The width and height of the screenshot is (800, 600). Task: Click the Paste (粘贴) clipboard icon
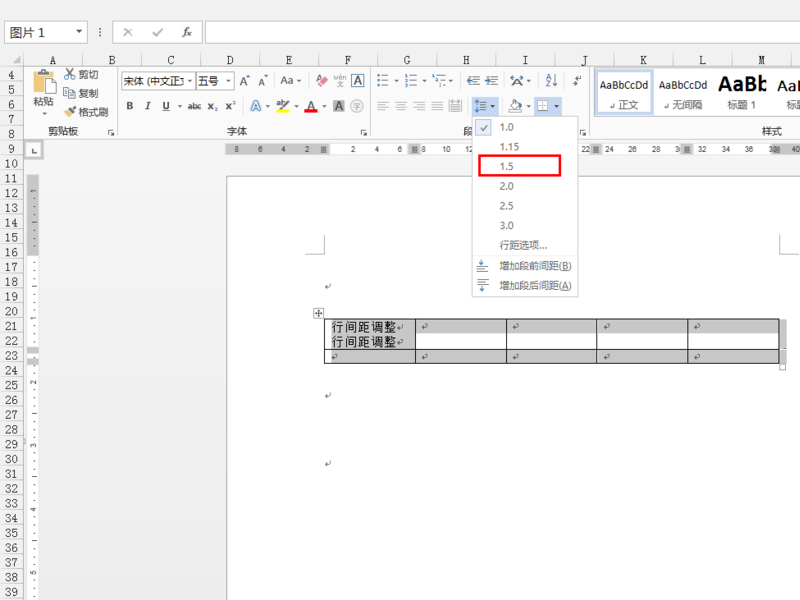[44, 83]
